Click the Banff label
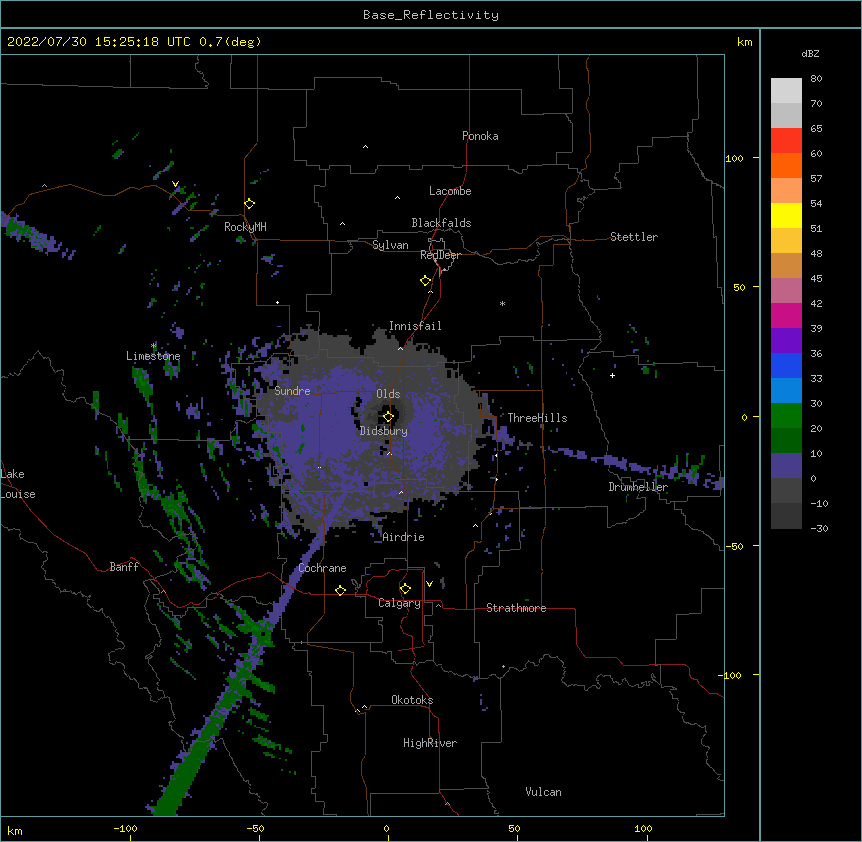 click(x=124, y=567)
